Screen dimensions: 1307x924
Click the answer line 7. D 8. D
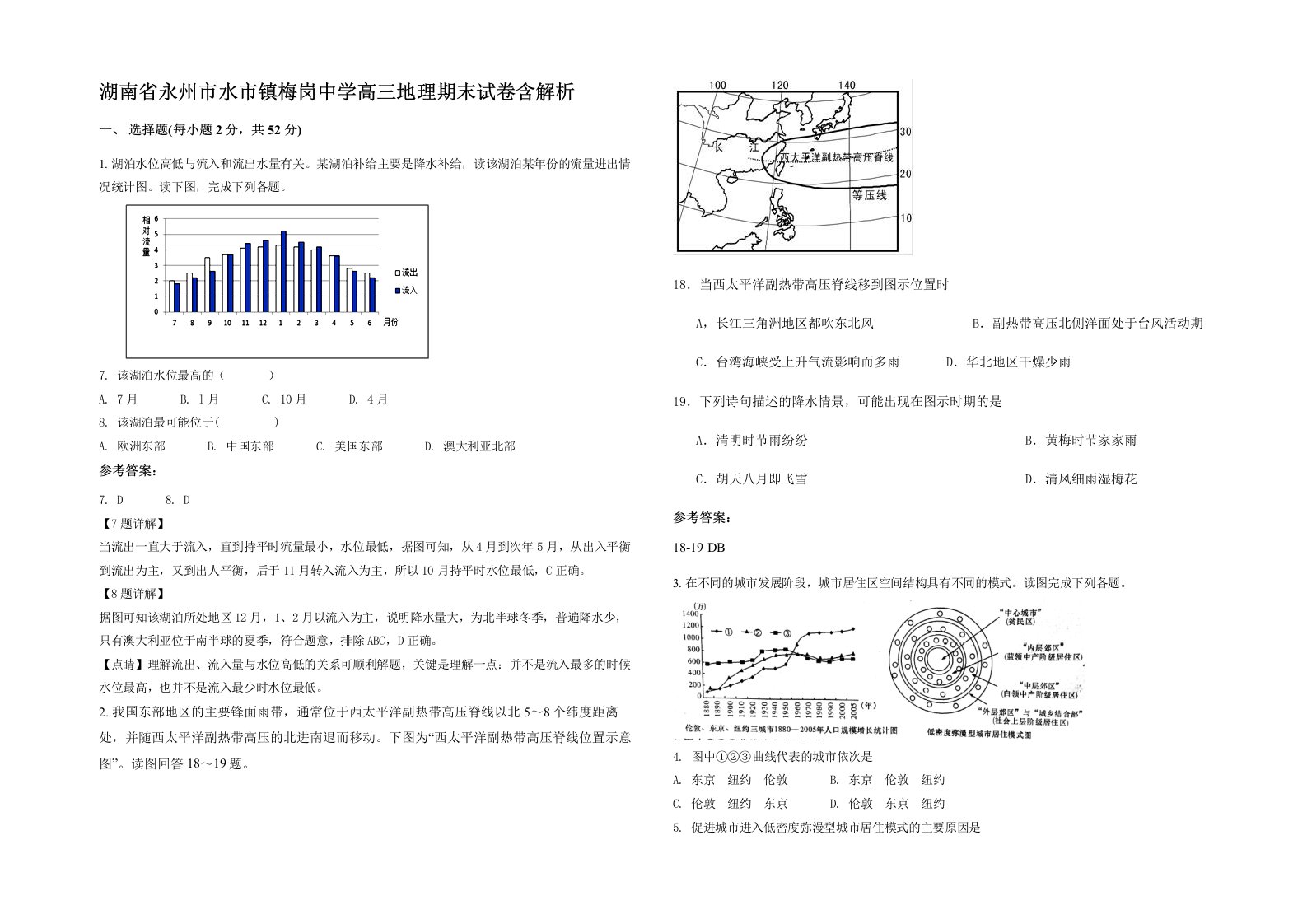(145, 500)
